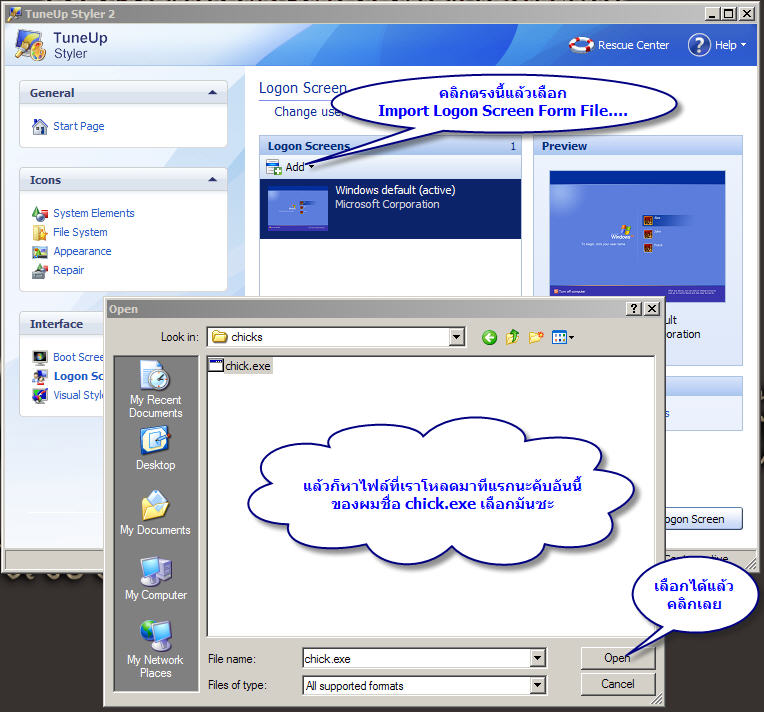This screenshot has width=764, height=712.
Task: Go to My Network Places in places bar
Action: click(x=155, y=649)
